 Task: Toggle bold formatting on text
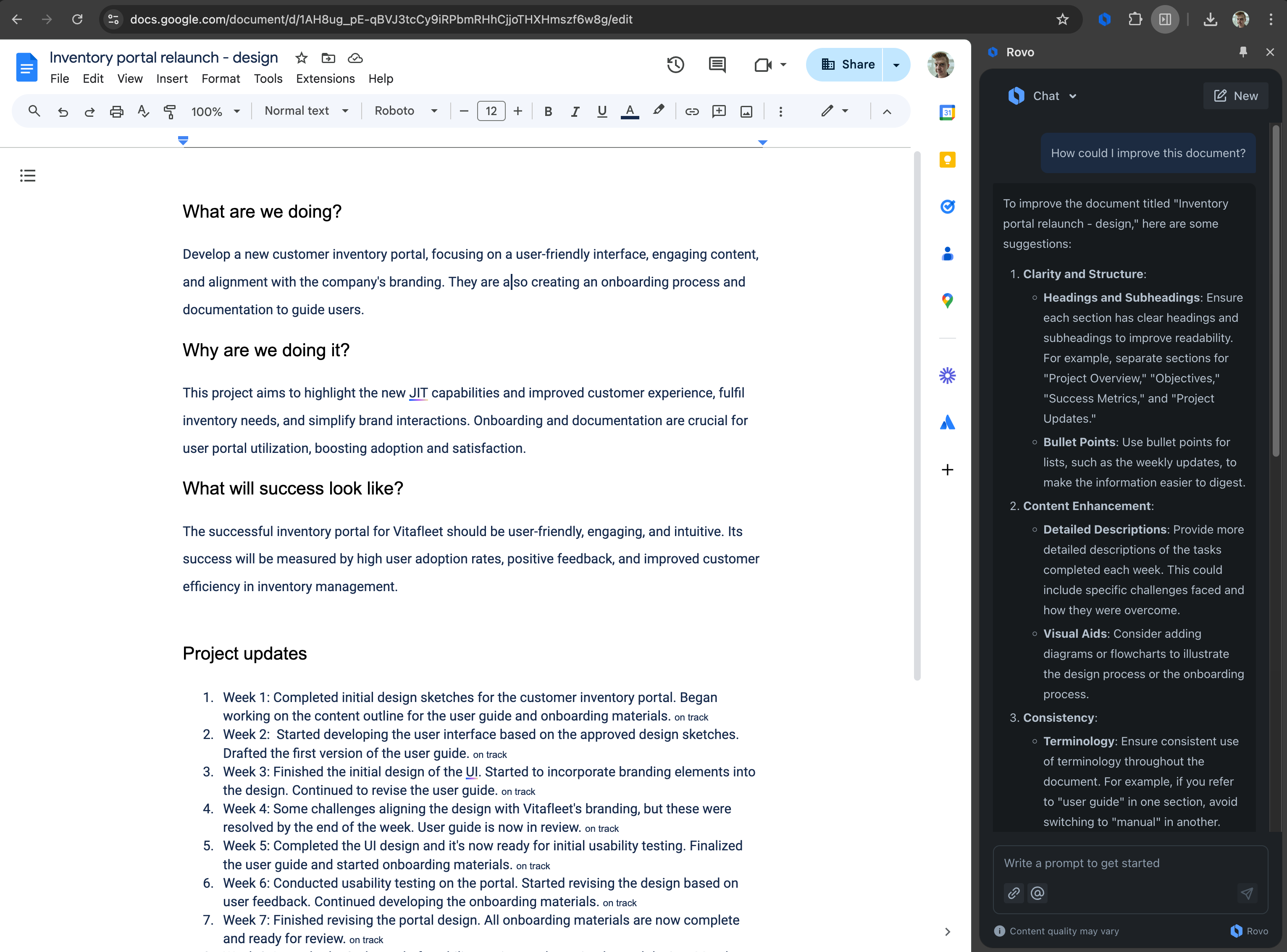pyautogui.click(x=548, y=111)
